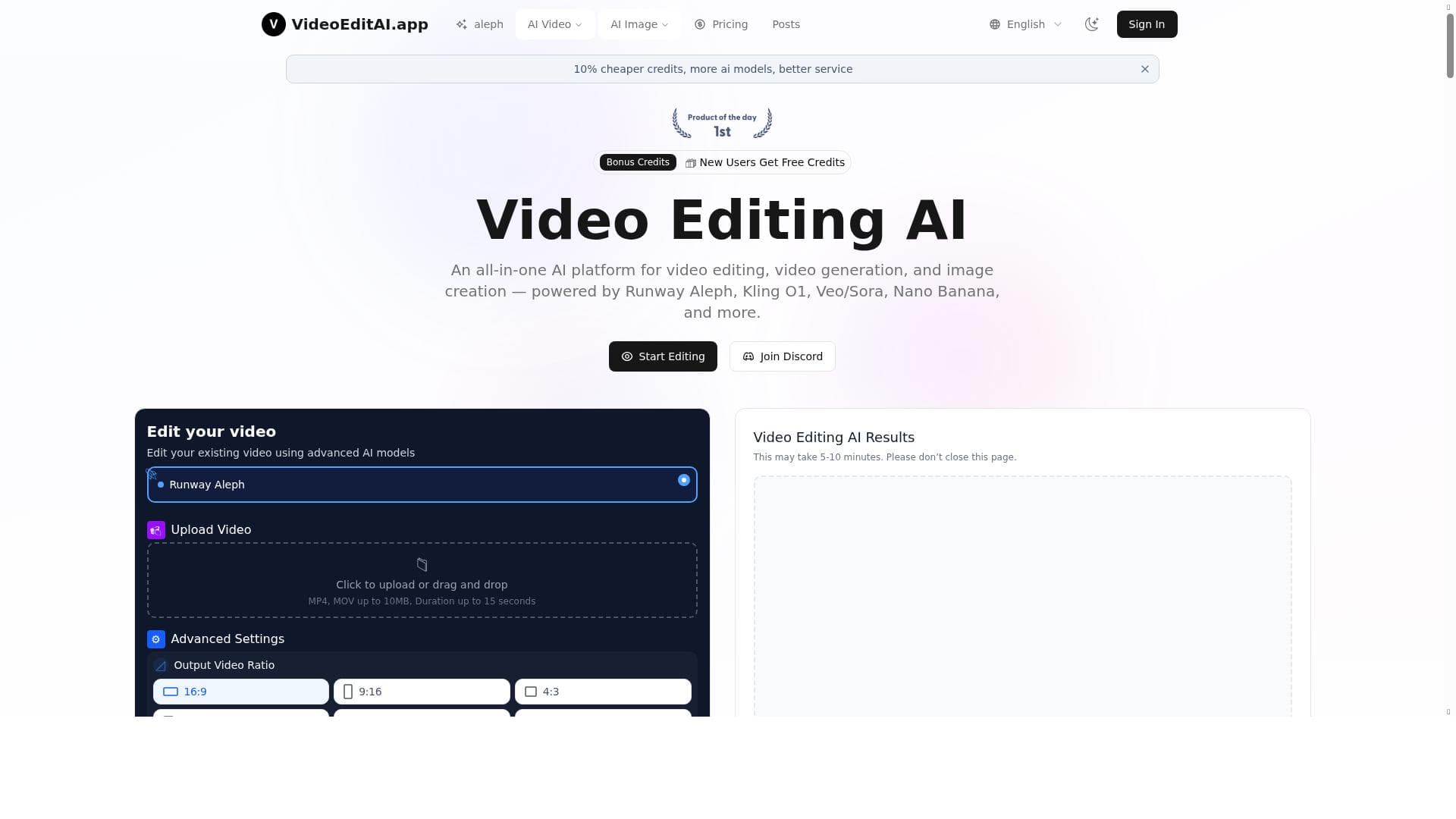This screenshot has height=819, width=1456.
Task: Select the 4:3 output ratio
Action: pos(603,692)
